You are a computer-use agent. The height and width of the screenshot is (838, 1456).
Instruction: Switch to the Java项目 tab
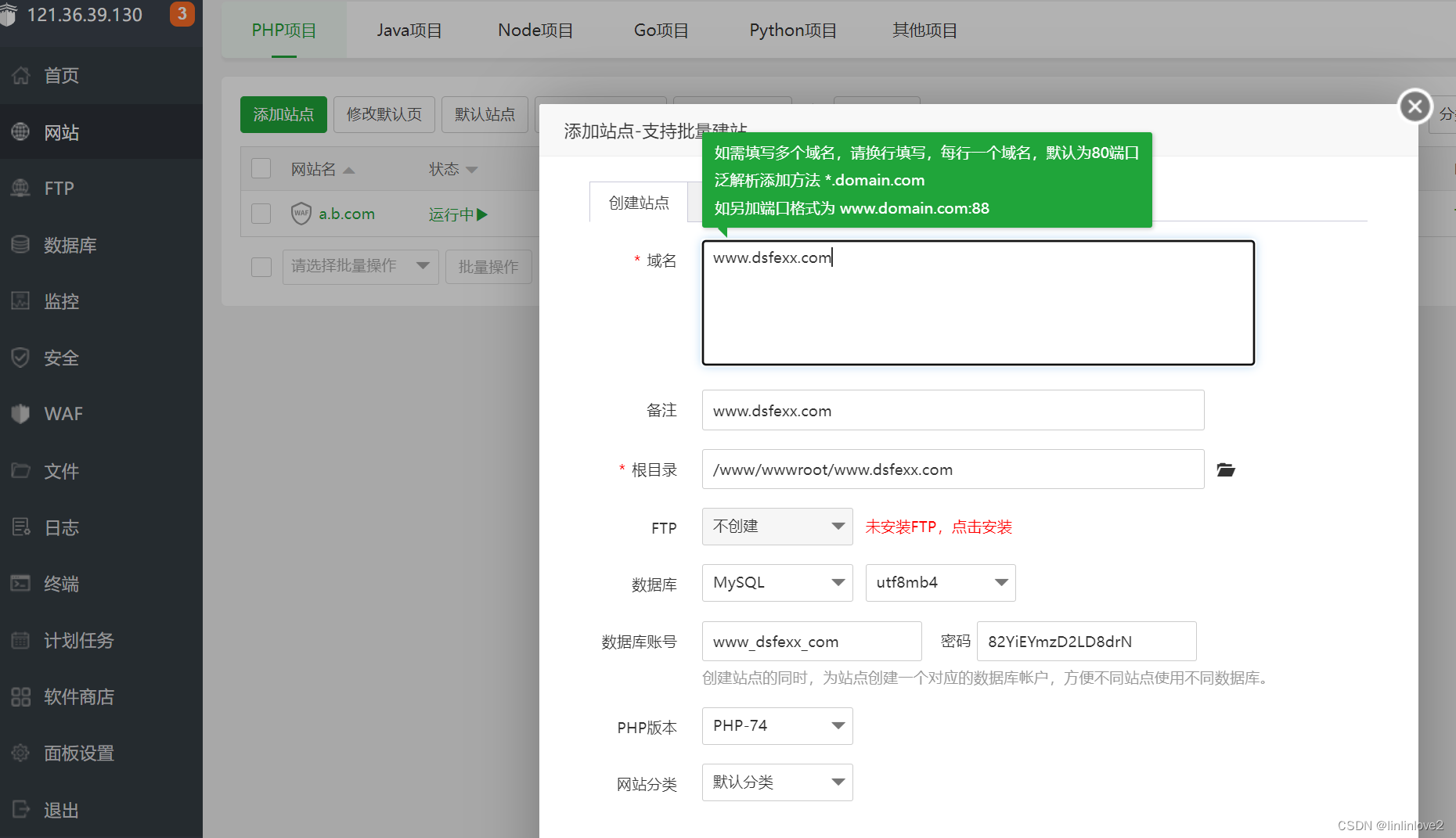click(x=409, y=30)
